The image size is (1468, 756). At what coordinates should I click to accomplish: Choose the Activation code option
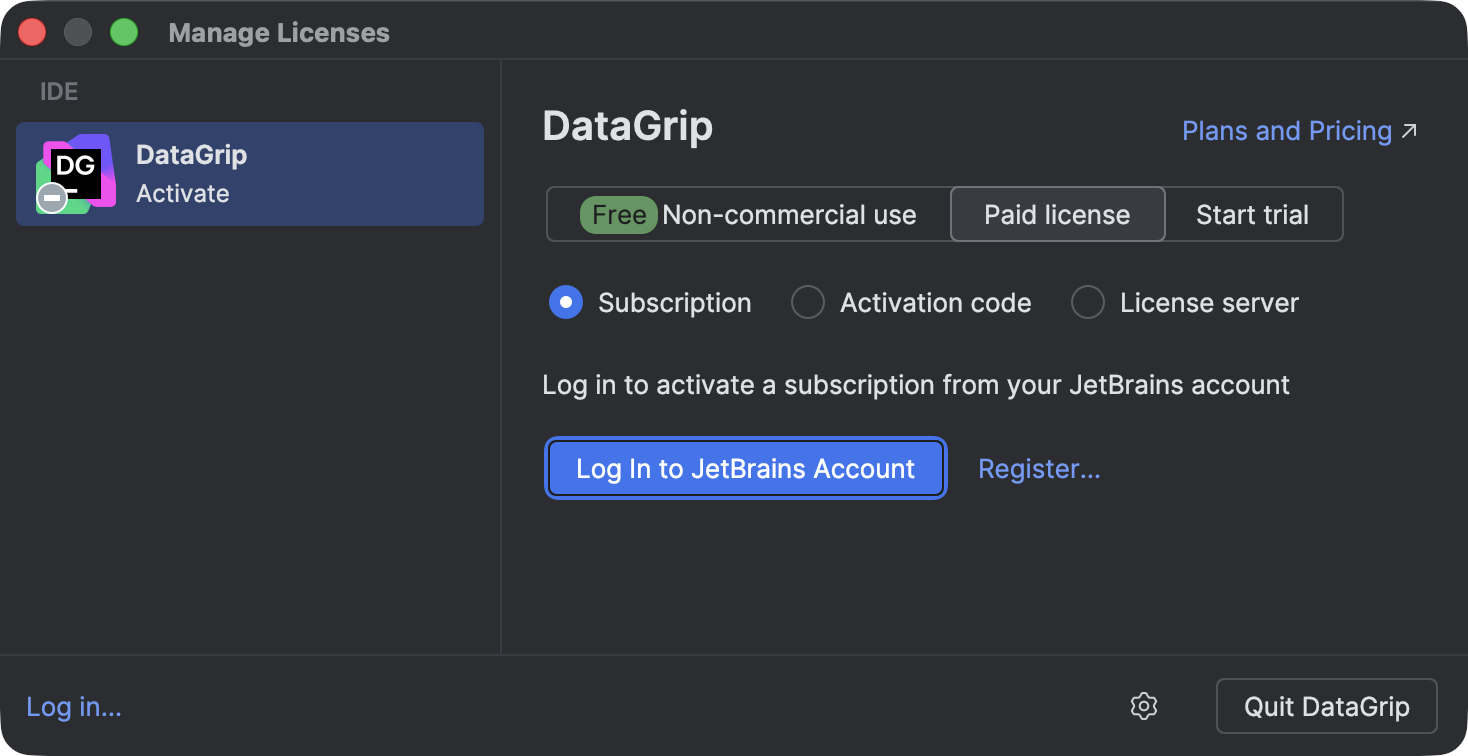[808, 302]
